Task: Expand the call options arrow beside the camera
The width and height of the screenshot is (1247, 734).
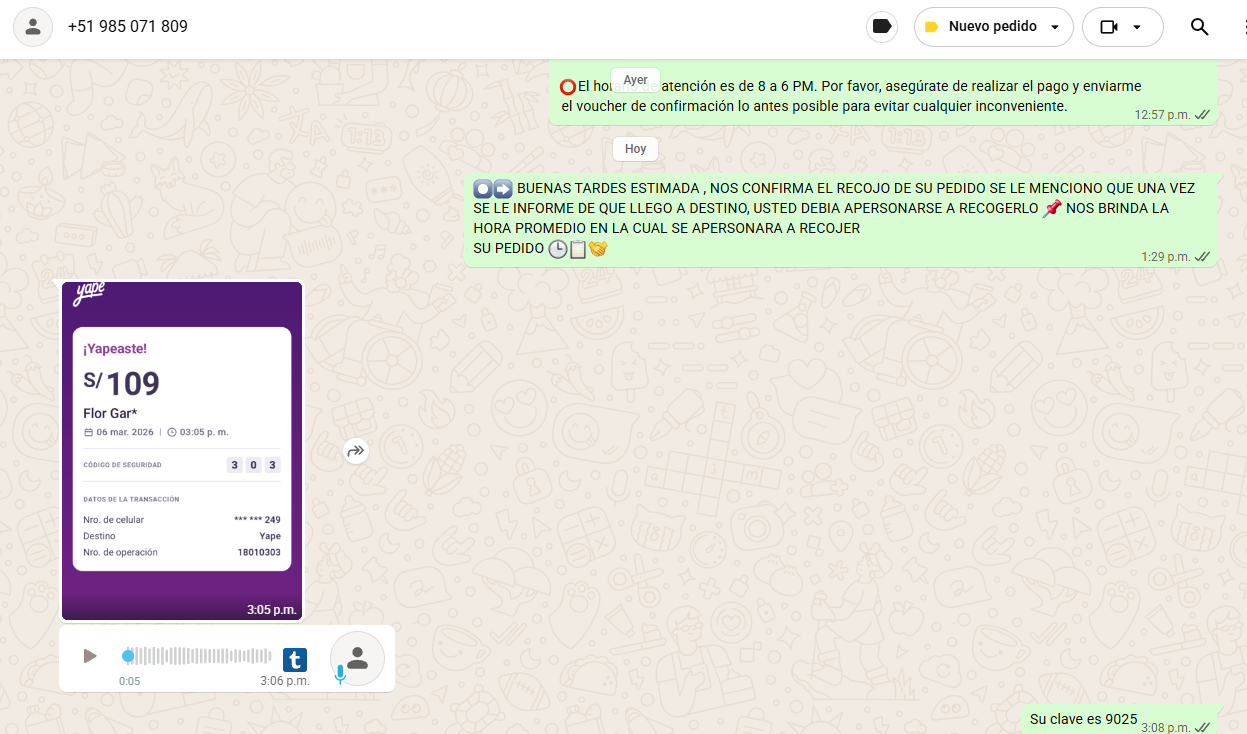Action: 1137,28
